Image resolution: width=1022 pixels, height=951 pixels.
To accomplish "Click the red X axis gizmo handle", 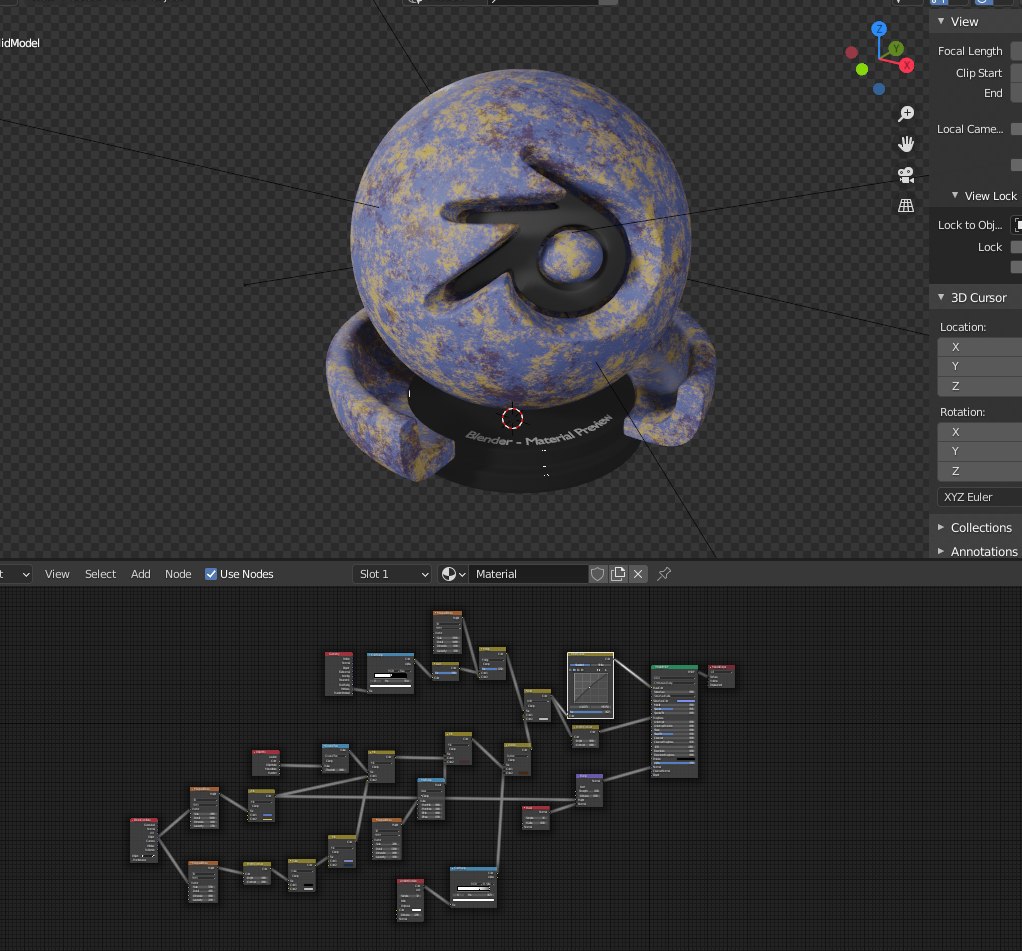I will [x=907, y=65].
